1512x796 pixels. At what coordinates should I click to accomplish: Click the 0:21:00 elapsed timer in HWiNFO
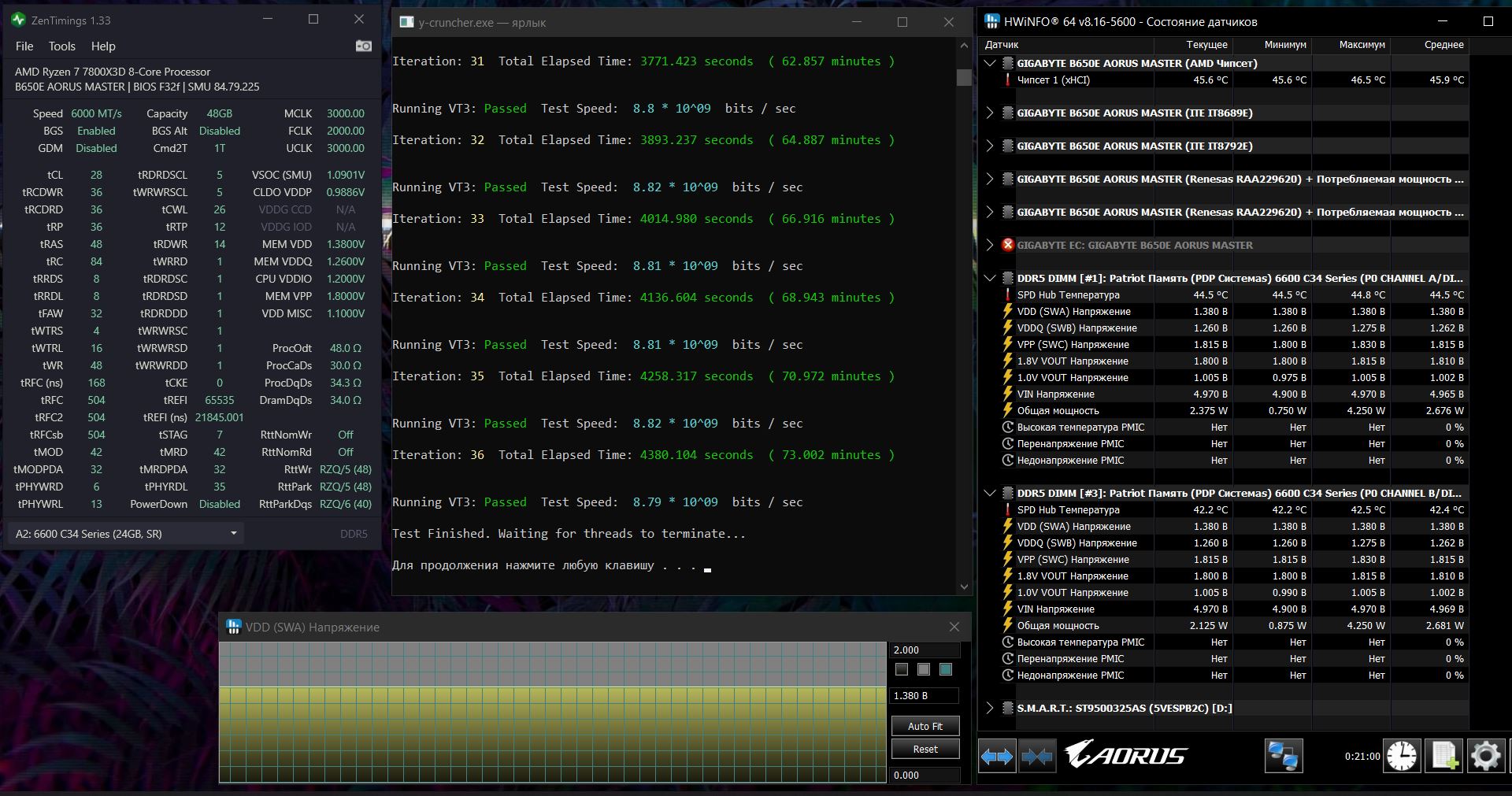coord(1362,757)
